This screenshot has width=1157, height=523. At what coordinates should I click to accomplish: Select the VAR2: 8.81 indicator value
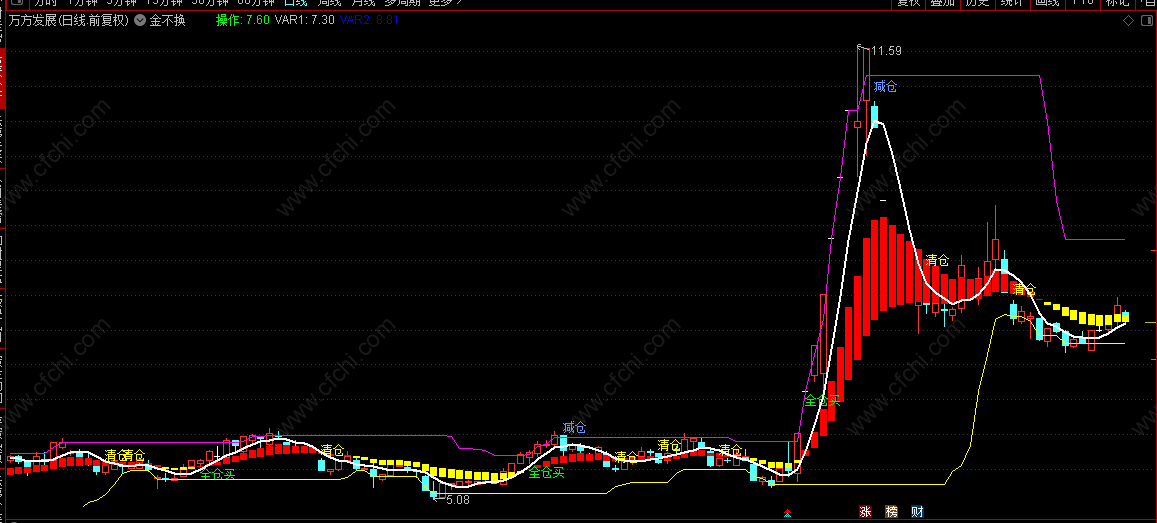pos(368,21)
